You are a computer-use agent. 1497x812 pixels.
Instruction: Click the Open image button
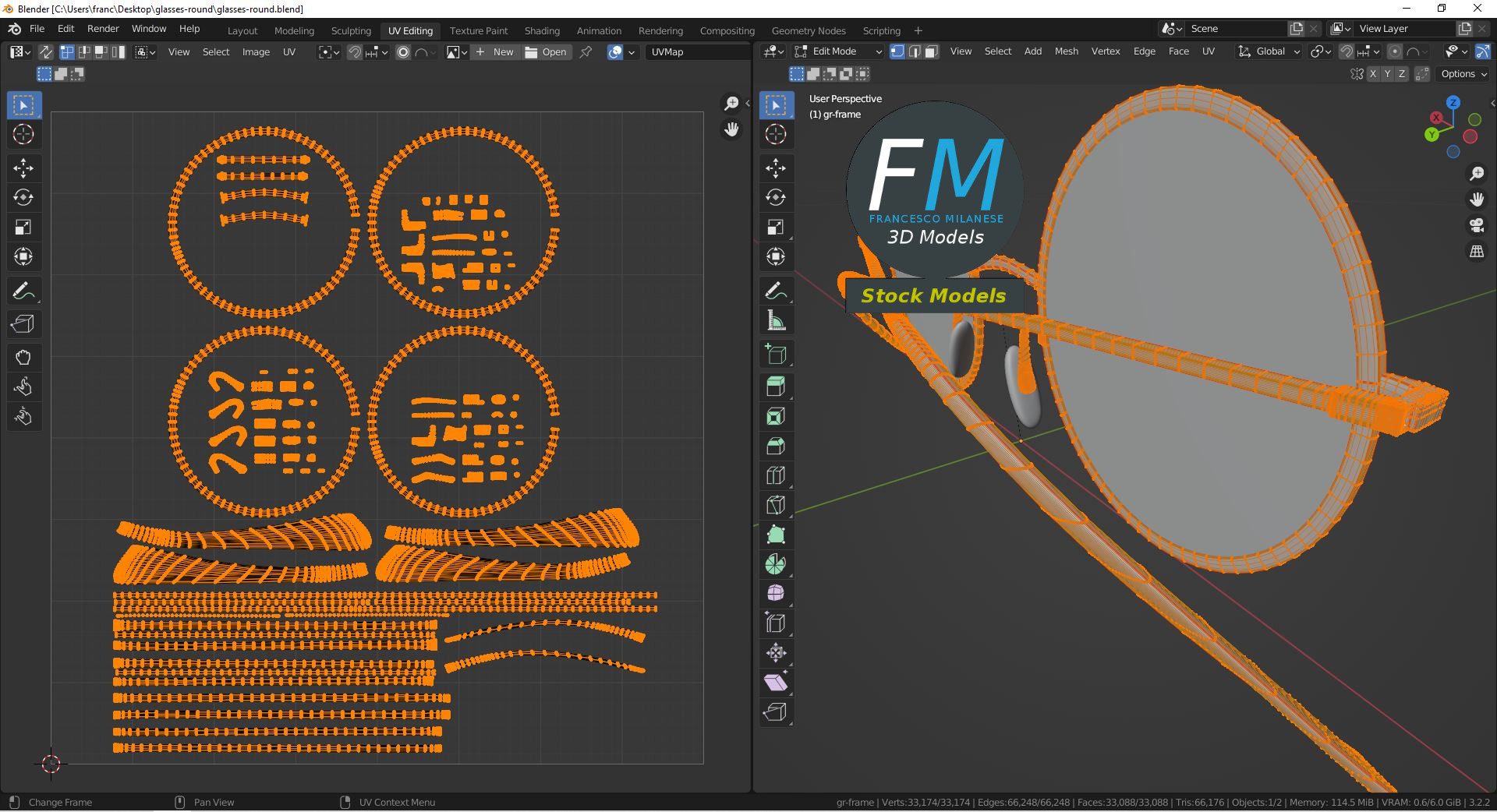[x=547, y=52]
